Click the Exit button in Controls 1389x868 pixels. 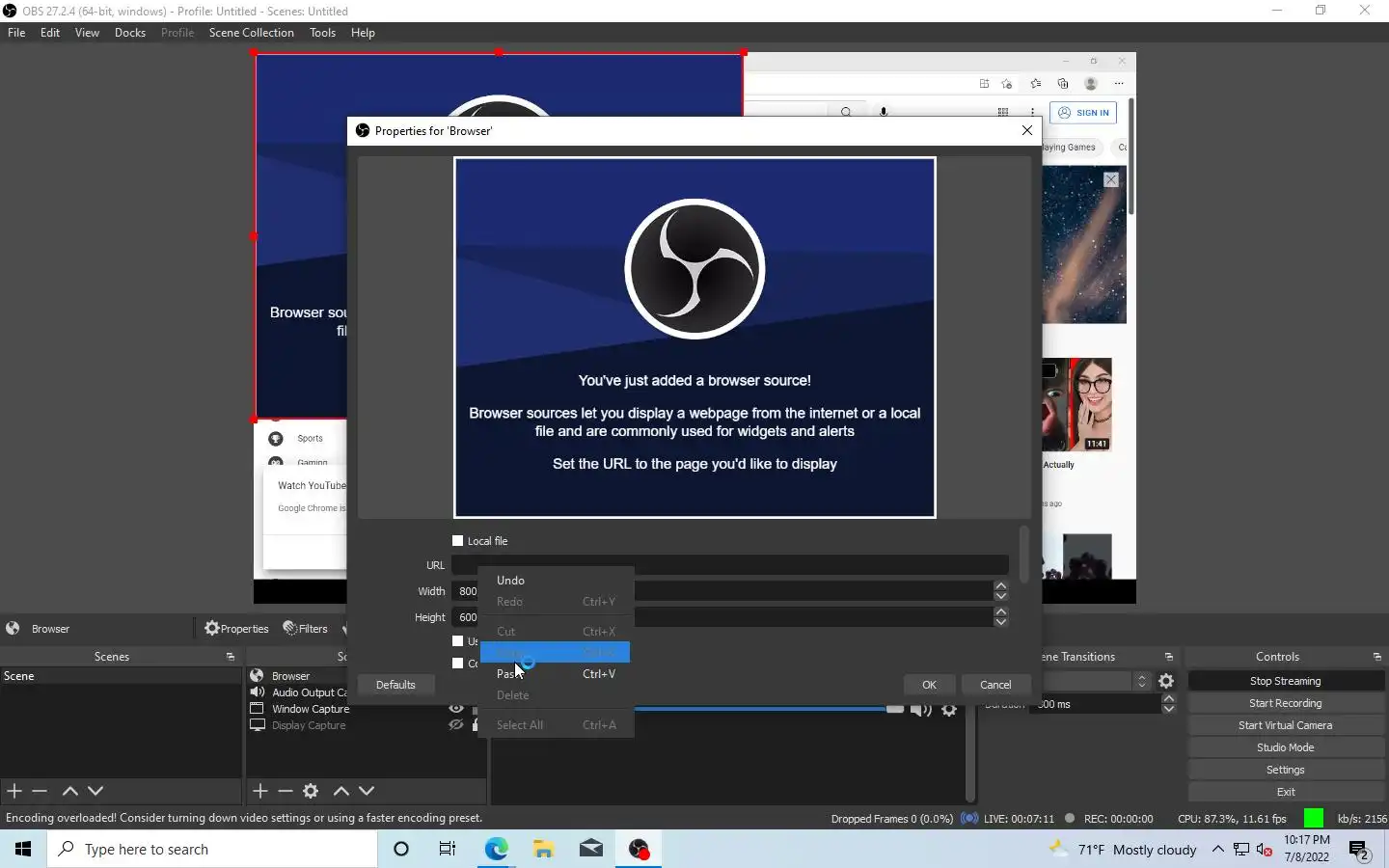point(1286,792)
